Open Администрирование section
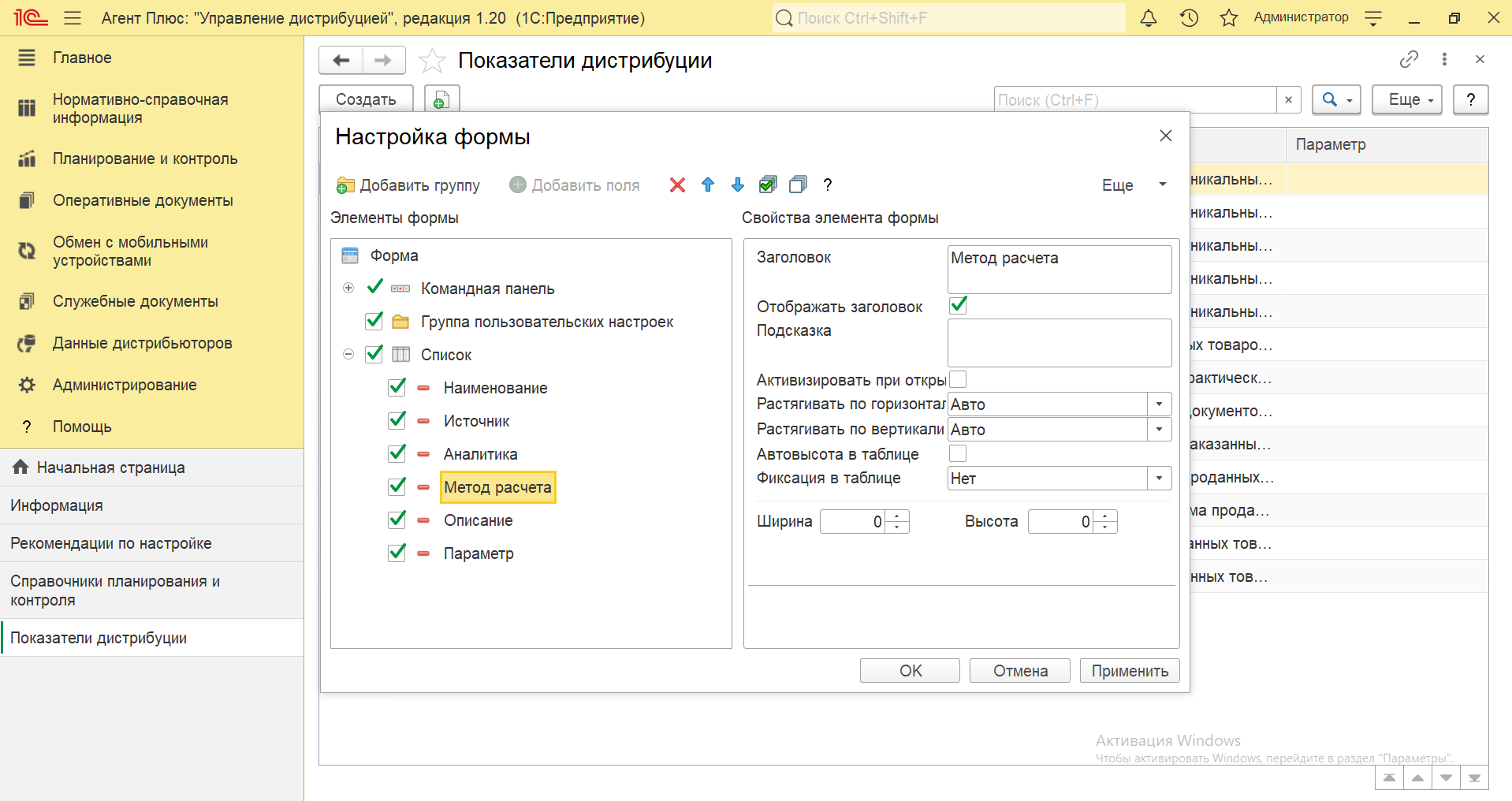 tap(125, 385)
